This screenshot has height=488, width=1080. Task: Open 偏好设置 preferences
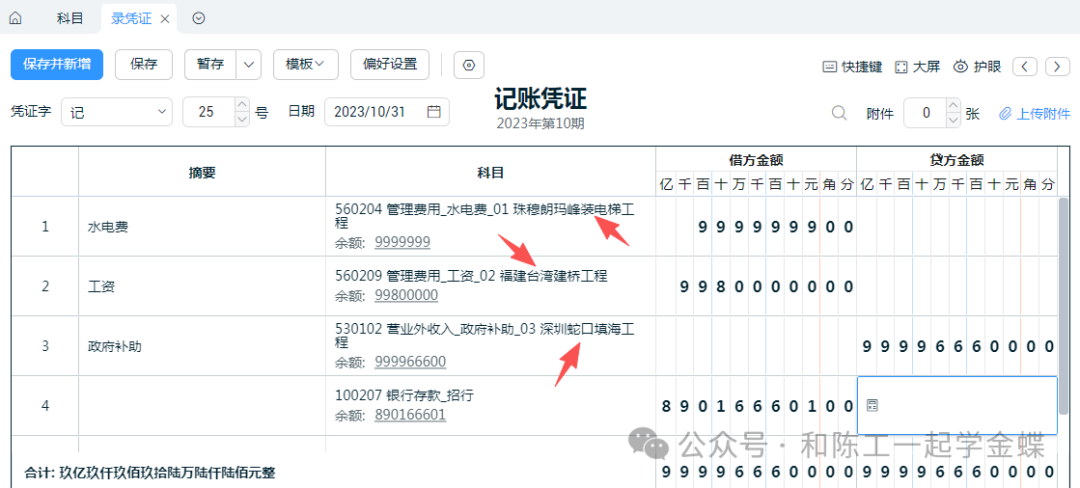pyautogui.click(x=389, y=65)
